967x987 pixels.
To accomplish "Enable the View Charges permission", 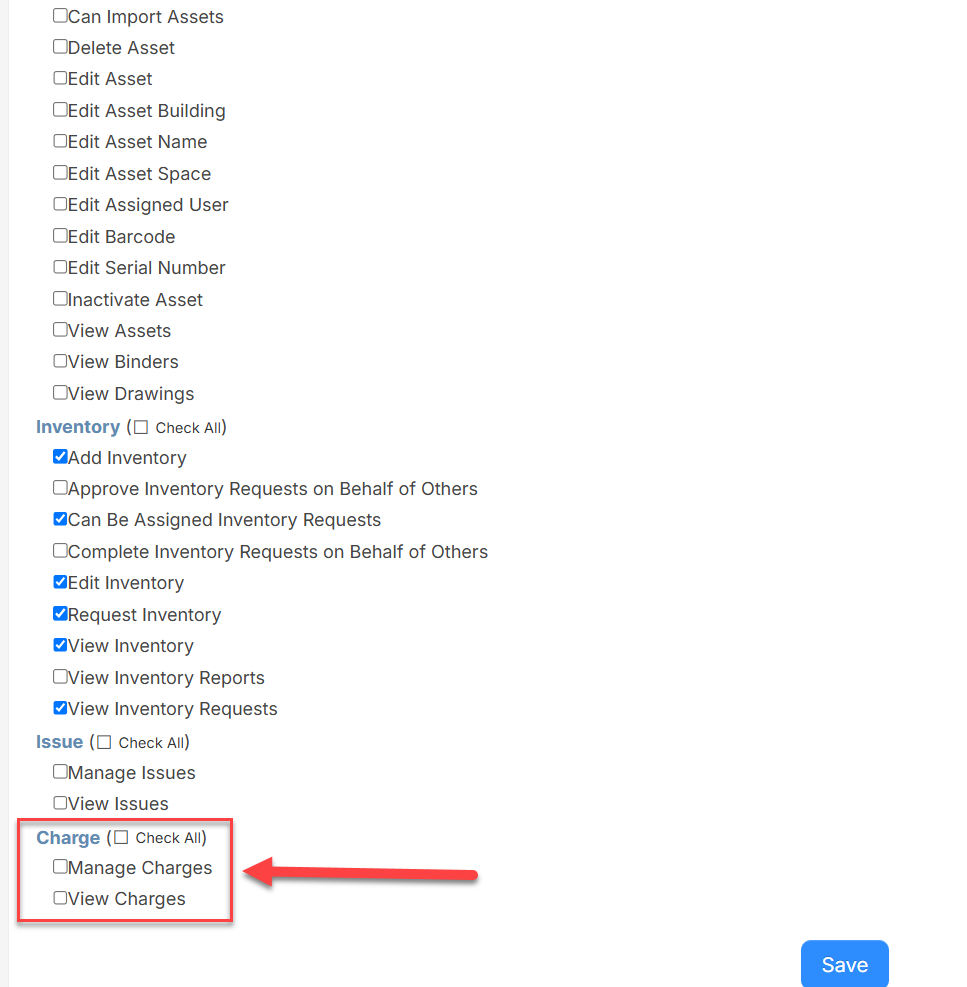I will coord(60,898).
